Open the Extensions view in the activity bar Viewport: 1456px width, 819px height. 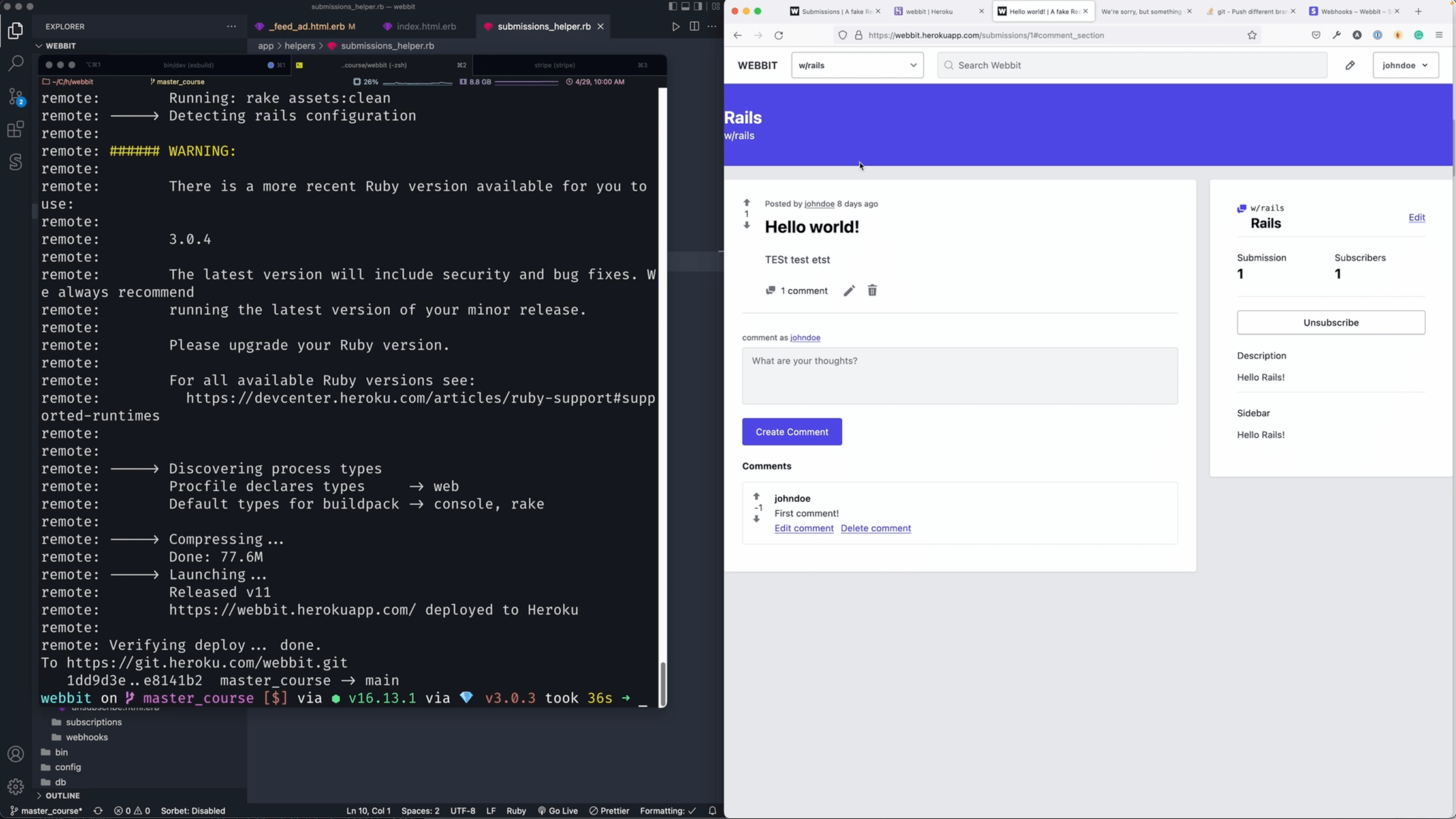16,129
